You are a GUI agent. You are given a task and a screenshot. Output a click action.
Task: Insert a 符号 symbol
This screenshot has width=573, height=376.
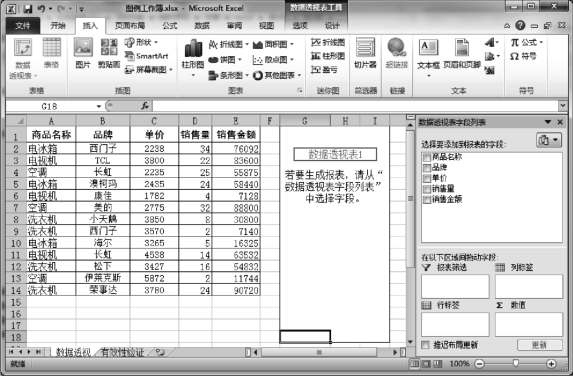523,56
